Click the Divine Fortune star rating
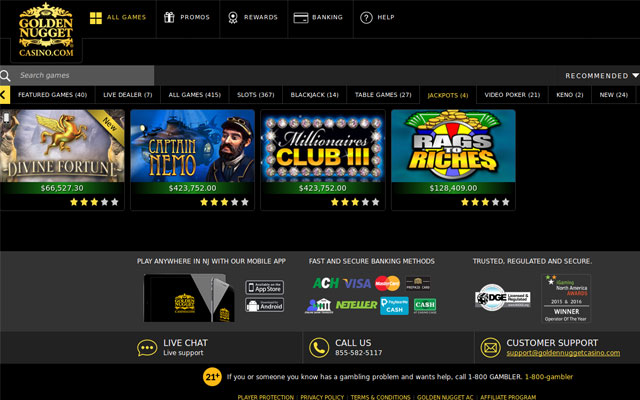The height and width of the screenshot is (400, 640). click(x=94, y=202)
